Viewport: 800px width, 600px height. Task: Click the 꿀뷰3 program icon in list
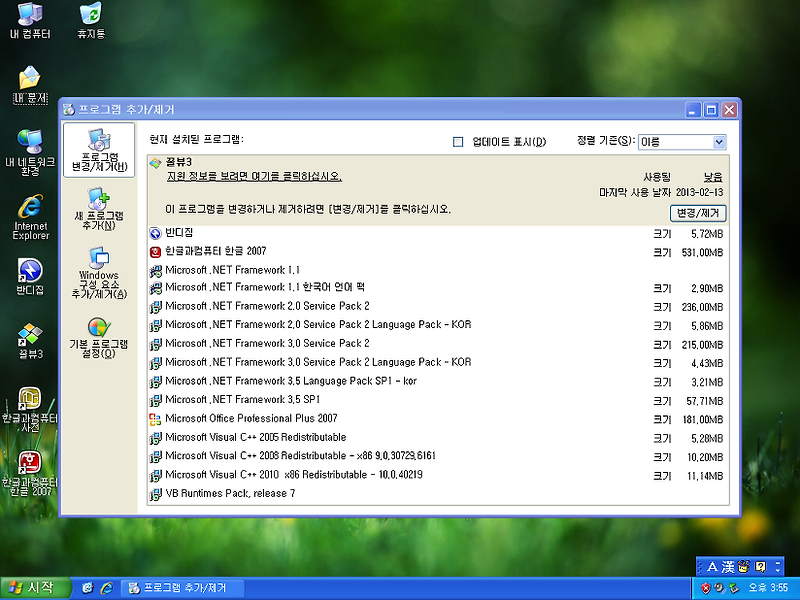point(156,163)
